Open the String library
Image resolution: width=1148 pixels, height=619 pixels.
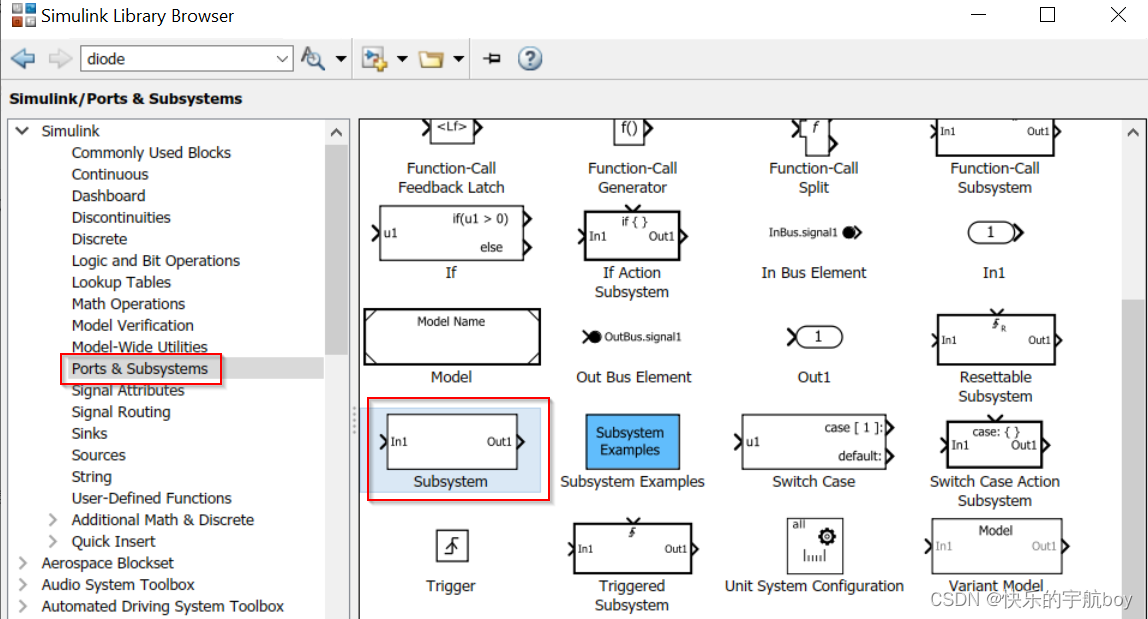pos(92,477)
